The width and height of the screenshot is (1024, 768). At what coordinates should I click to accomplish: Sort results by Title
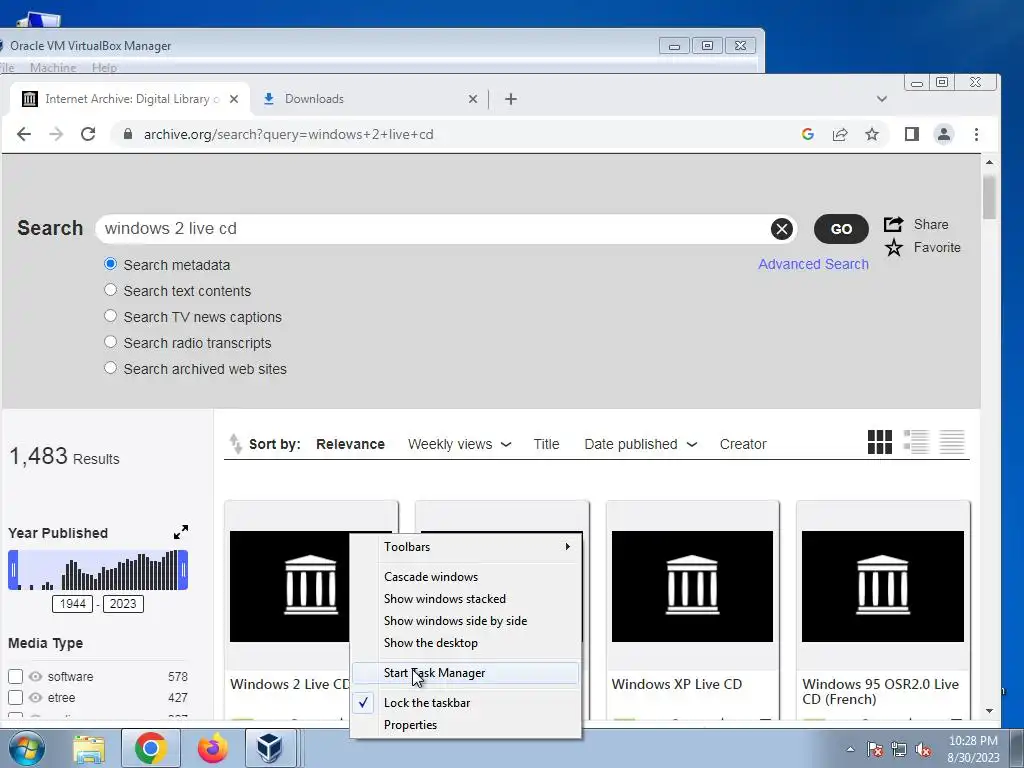(x=546, y=444)
